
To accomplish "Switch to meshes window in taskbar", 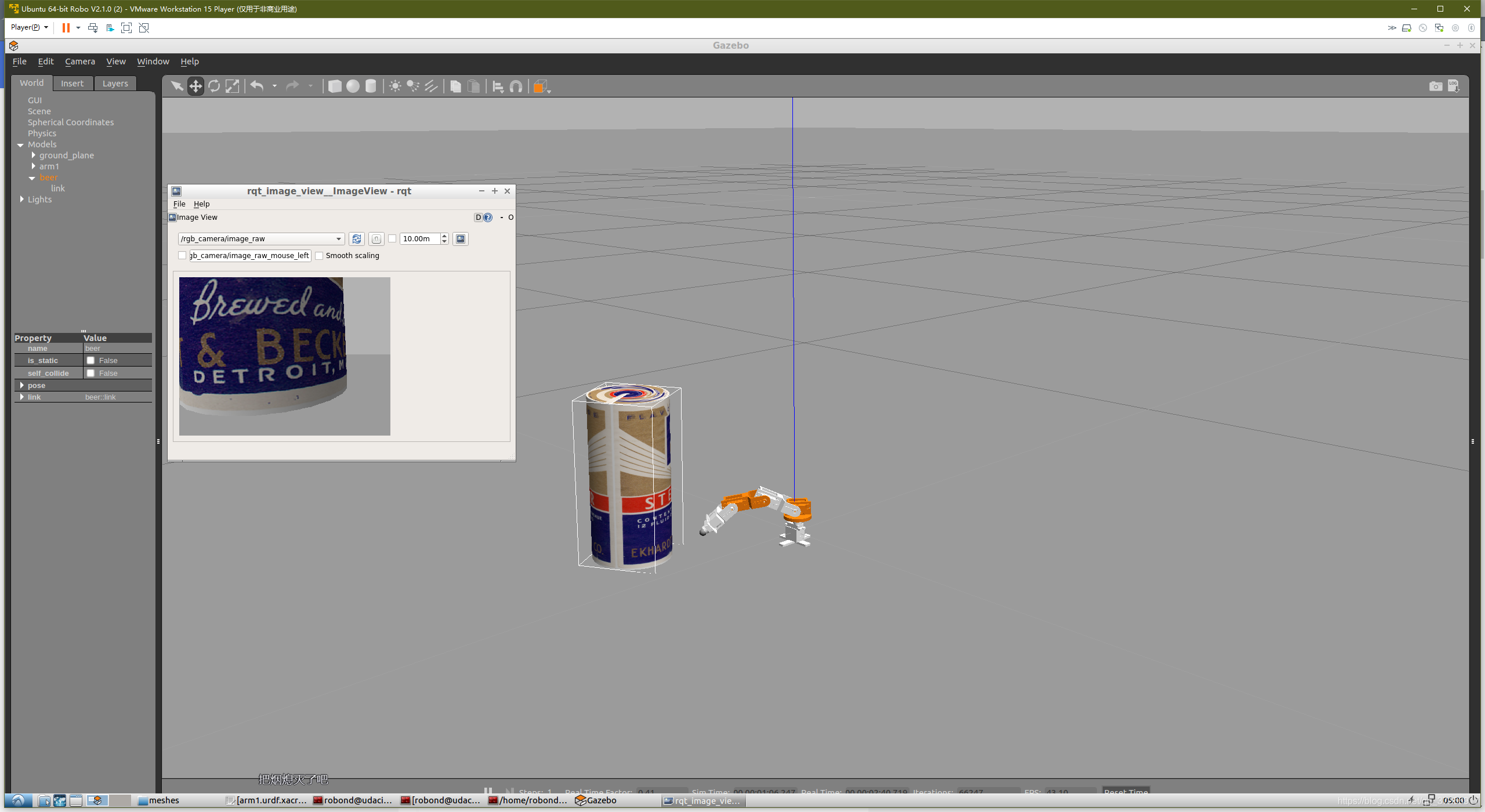I will click(x=159, y=800).
